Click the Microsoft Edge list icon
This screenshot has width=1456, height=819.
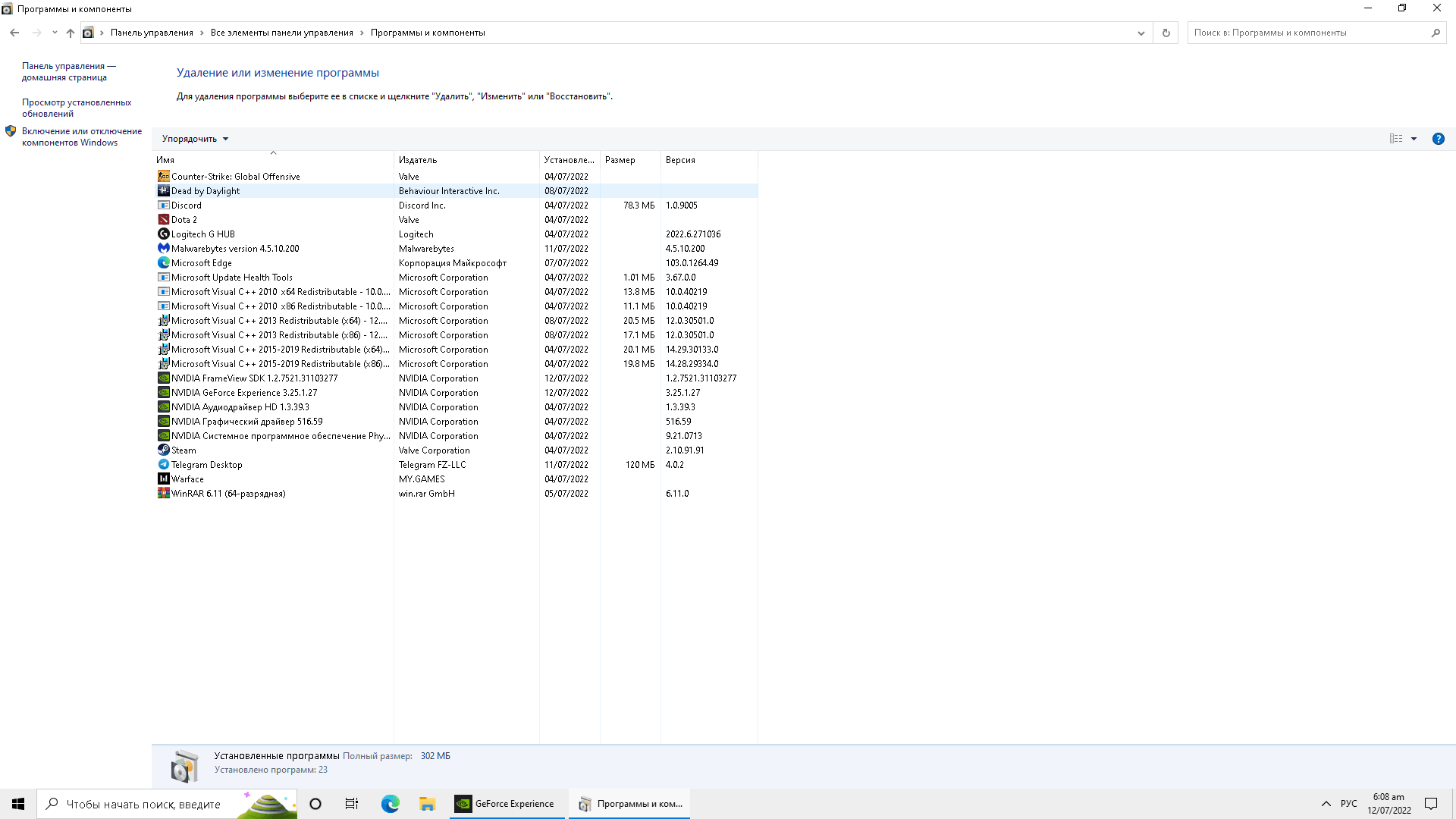pyautogui.click(x=163, y=262)
